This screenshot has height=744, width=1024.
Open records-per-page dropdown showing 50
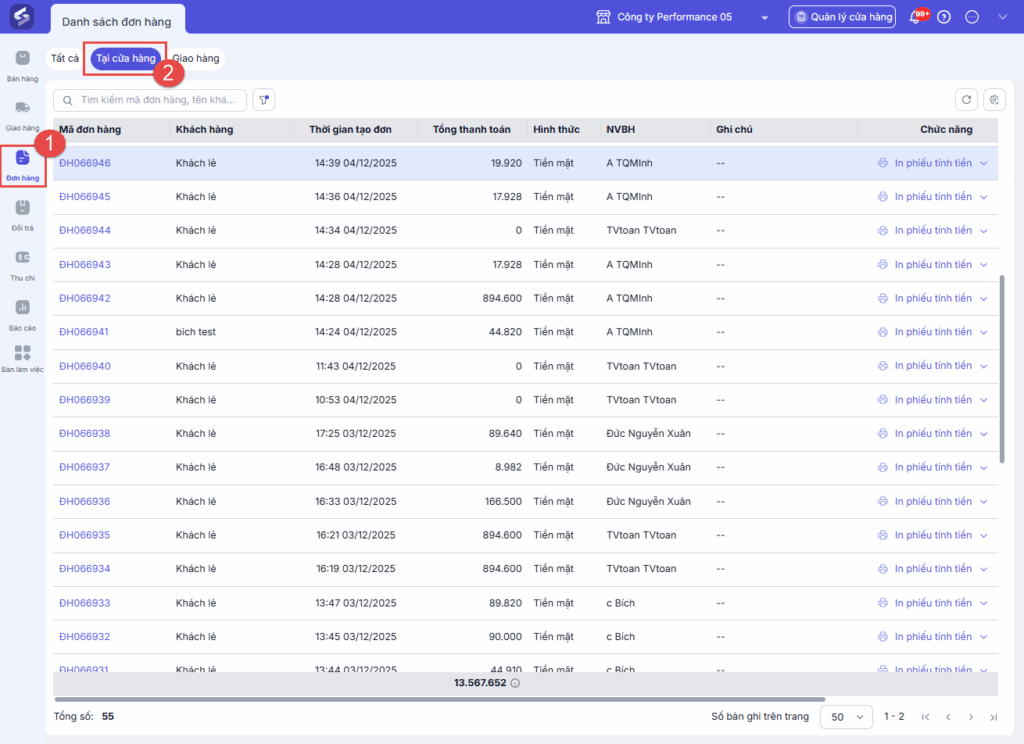click(845, 717)
